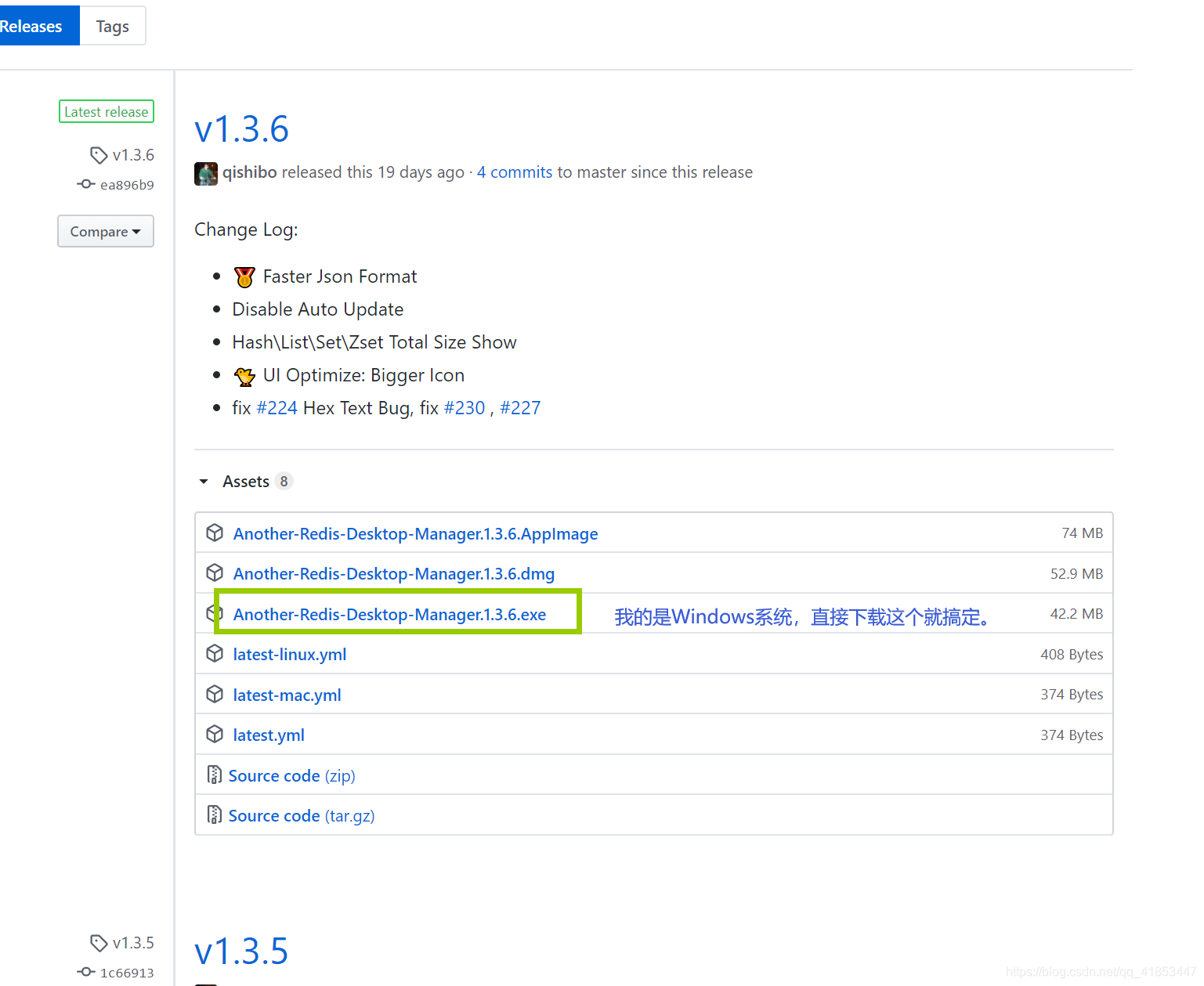The width and height of the screenshot is (1204, 986).
Task: Open commit 1c66913
Action: click(127, 973)
